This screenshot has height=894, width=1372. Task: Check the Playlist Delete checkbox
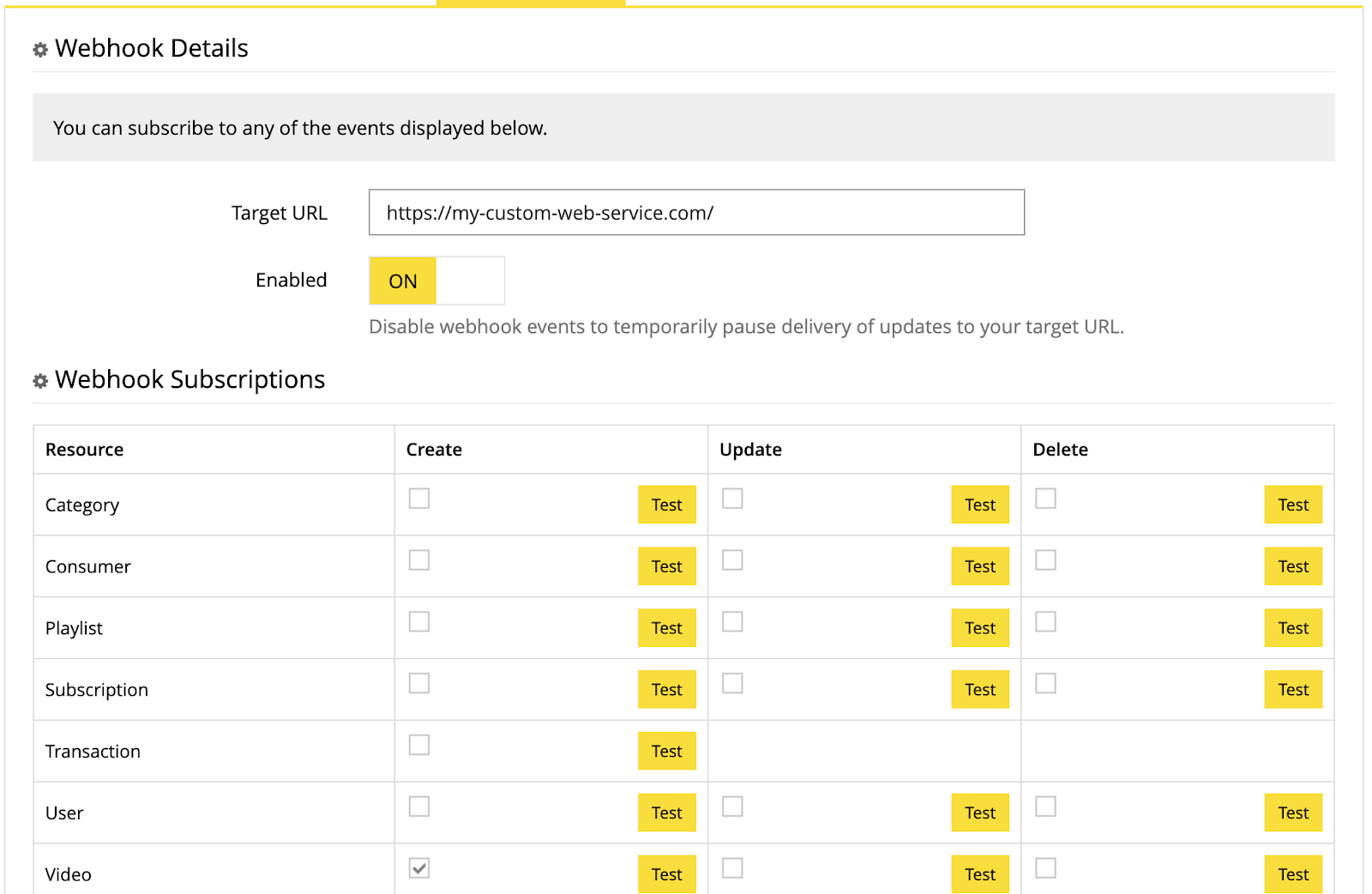click(1044, 621)
